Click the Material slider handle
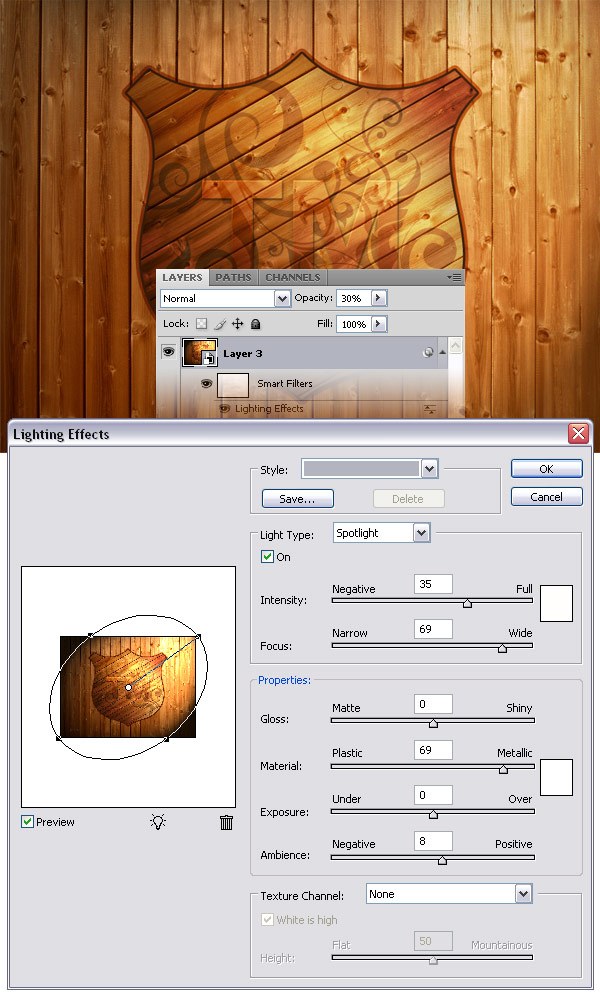 click(x=504, y=769)
